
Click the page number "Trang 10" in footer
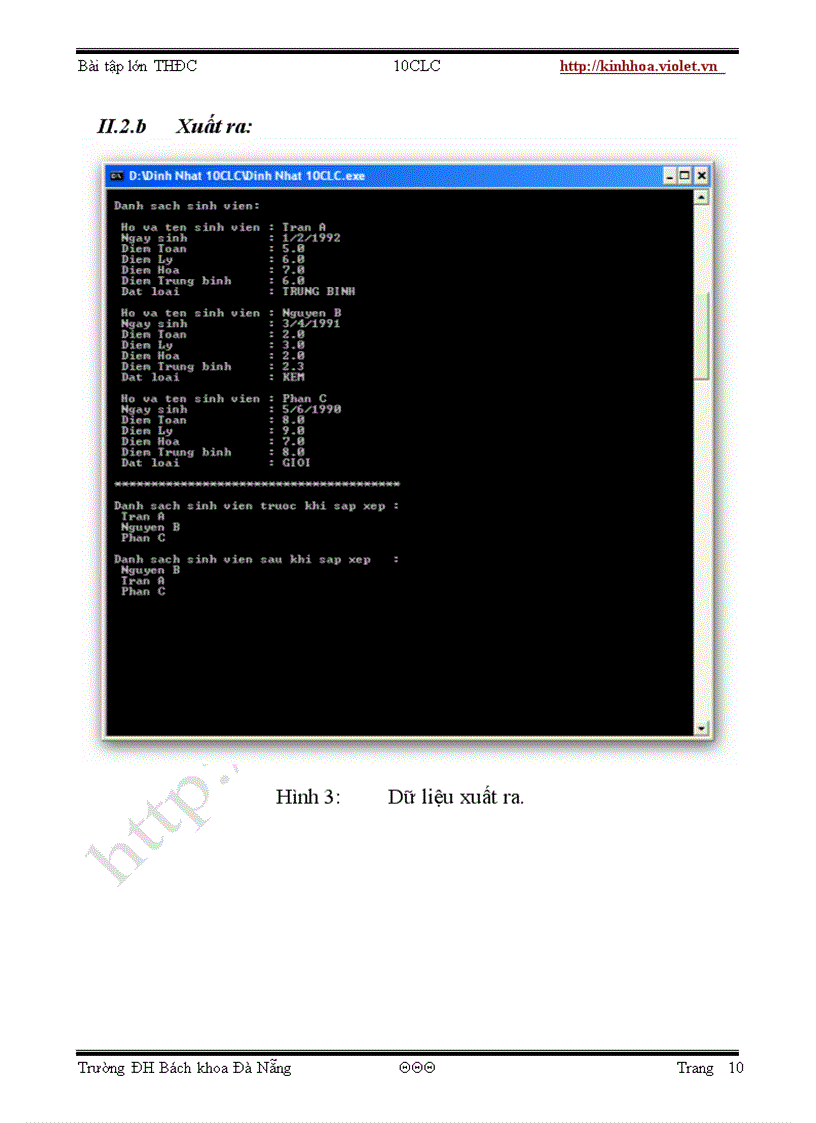pyautogui.click(x=710, y=1068)
